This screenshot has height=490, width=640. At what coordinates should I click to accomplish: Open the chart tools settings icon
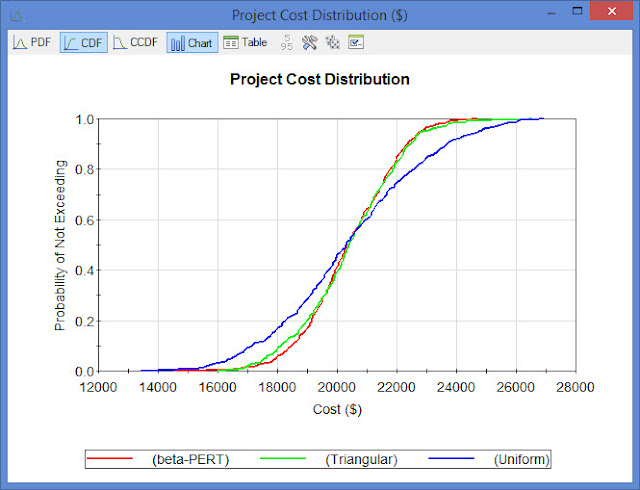pos(309,42)
